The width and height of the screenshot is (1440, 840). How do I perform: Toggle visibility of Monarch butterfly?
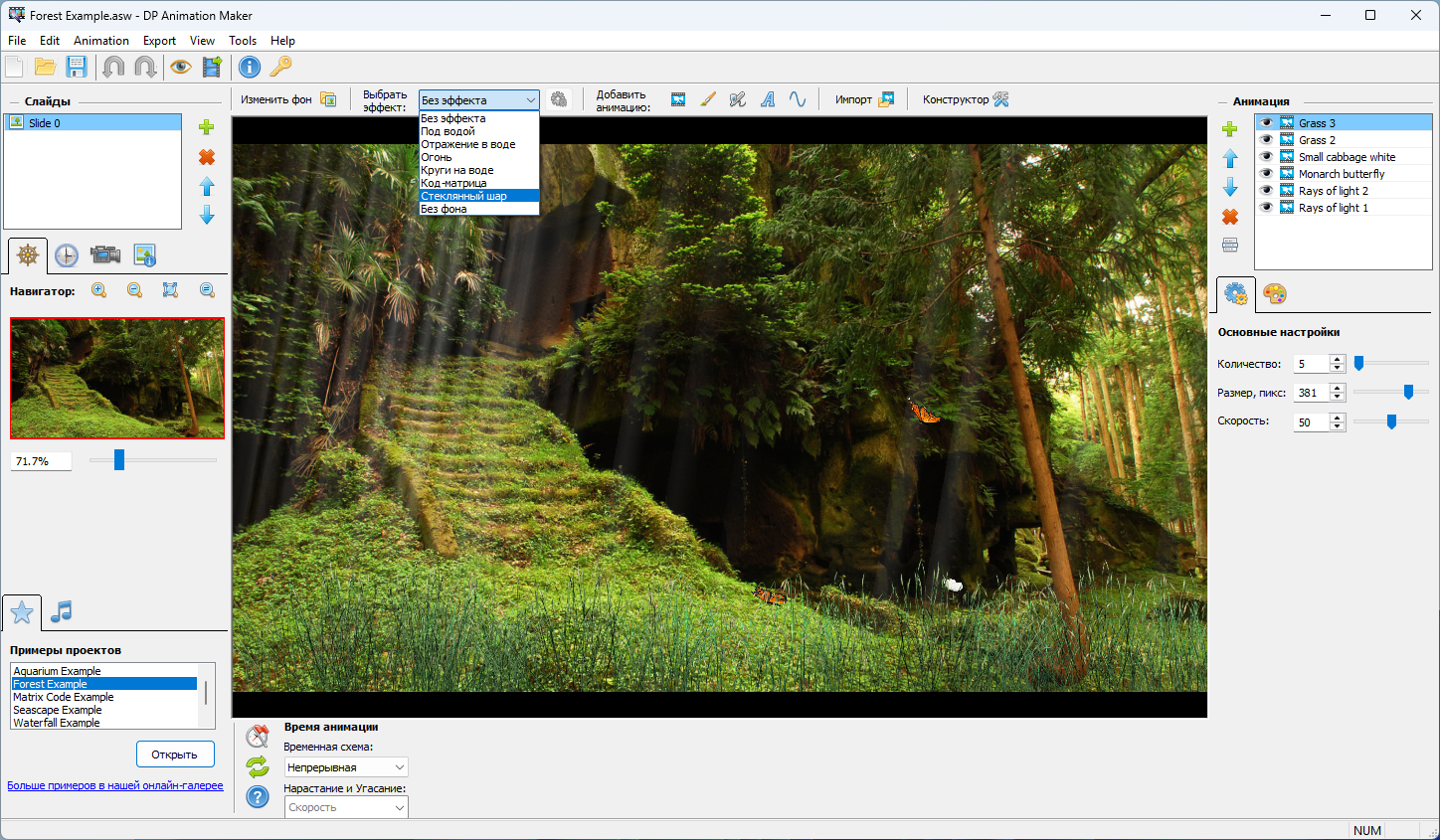[x=1266, y=174]
